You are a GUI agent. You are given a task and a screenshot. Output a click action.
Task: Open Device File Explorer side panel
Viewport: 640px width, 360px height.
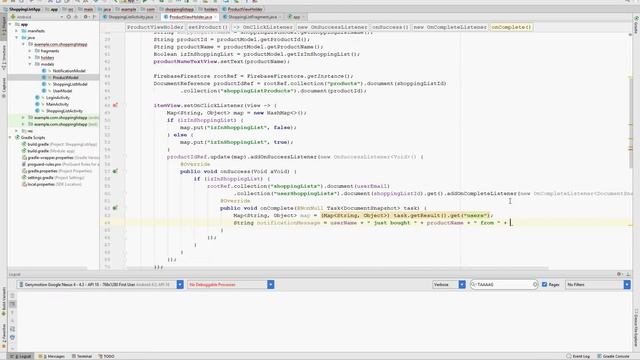click(x=636, y=329)
